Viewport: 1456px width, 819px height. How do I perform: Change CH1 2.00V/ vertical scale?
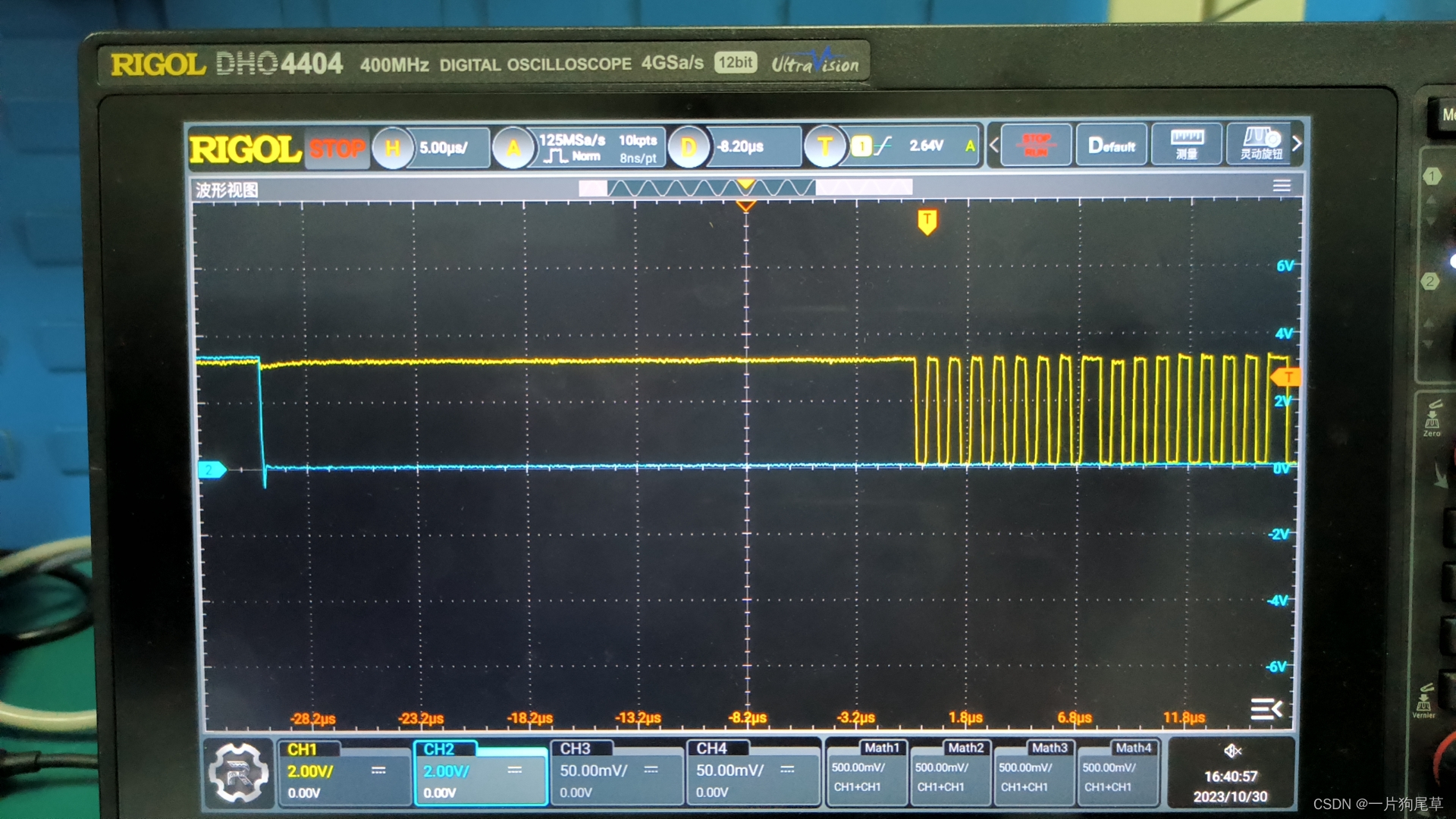(x=309, y=771)
